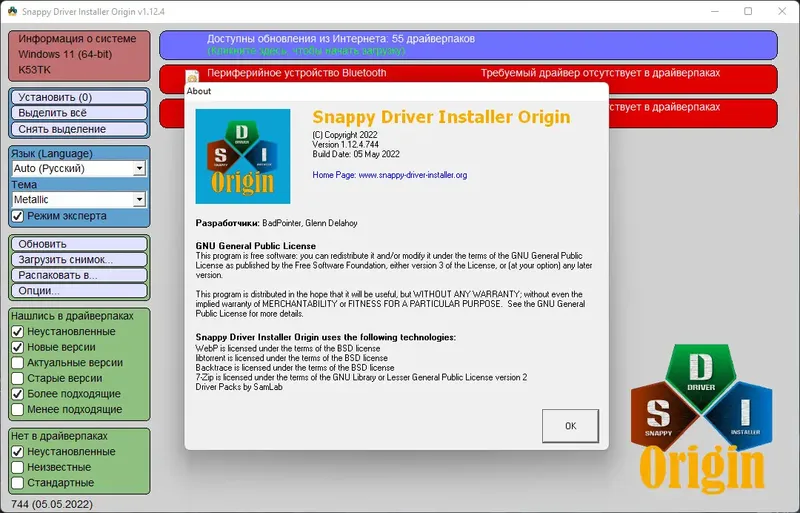Open Опции... settings entry

80,290
